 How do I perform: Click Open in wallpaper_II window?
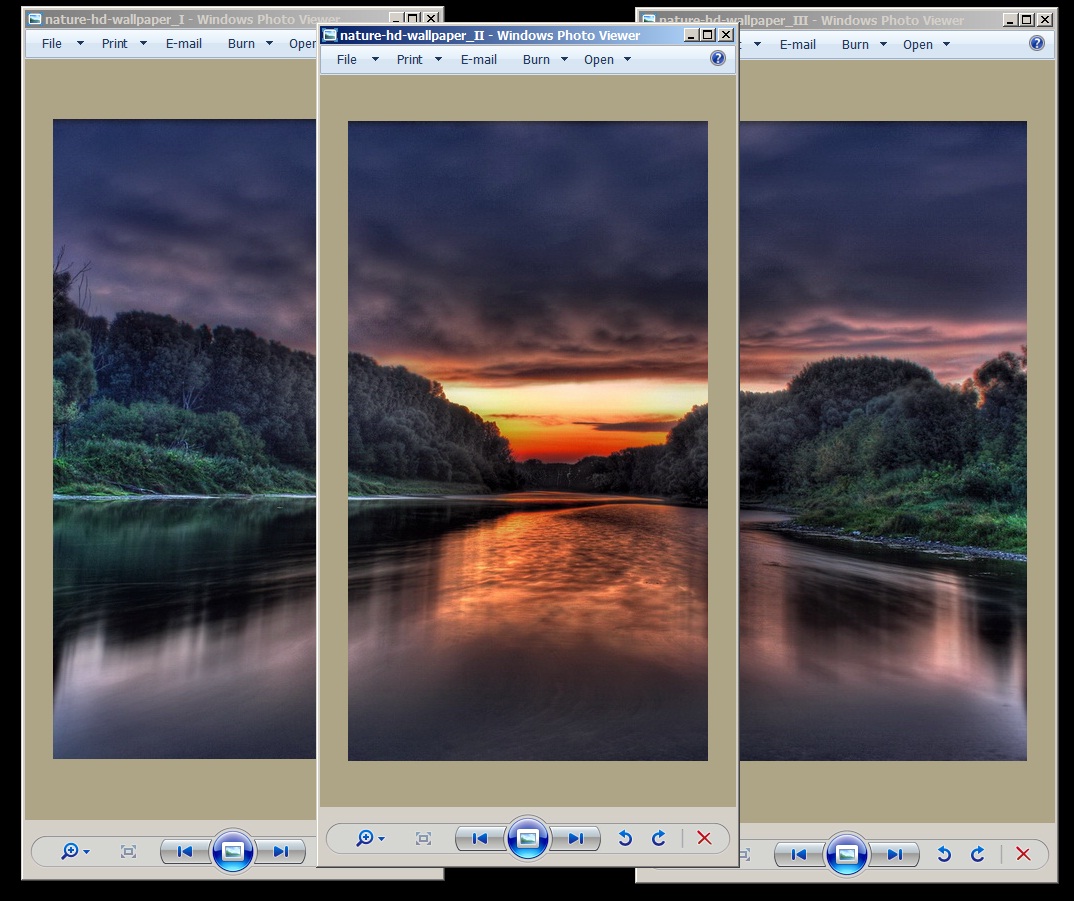pyautogui.click(x=599, y=60)
